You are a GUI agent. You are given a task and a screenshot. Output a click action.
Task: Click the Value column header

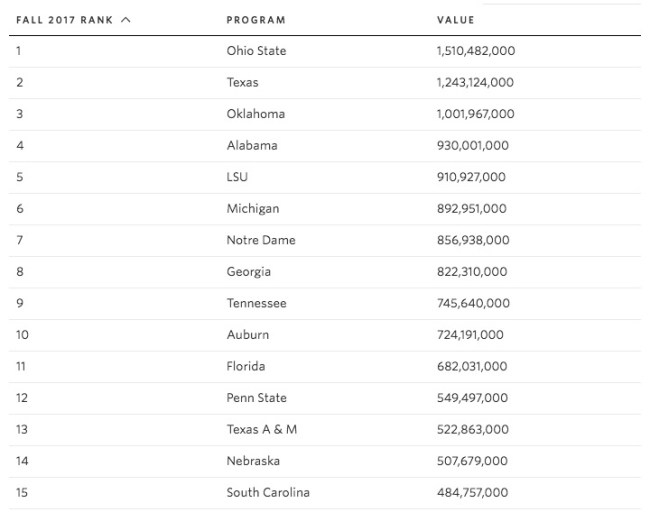coord(456,20)
